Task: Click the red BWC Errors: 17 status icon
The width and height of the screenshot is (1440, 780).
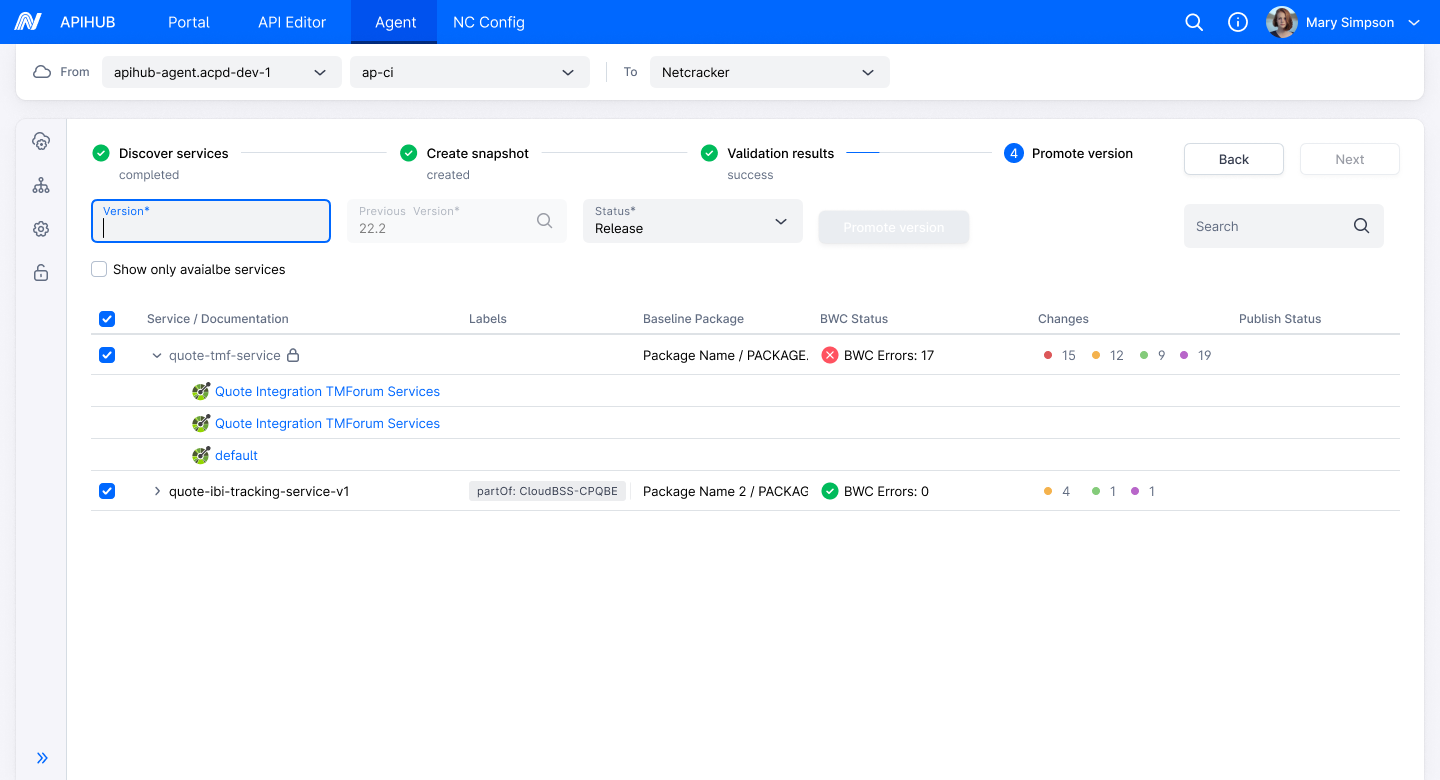Action: [829, 355]
